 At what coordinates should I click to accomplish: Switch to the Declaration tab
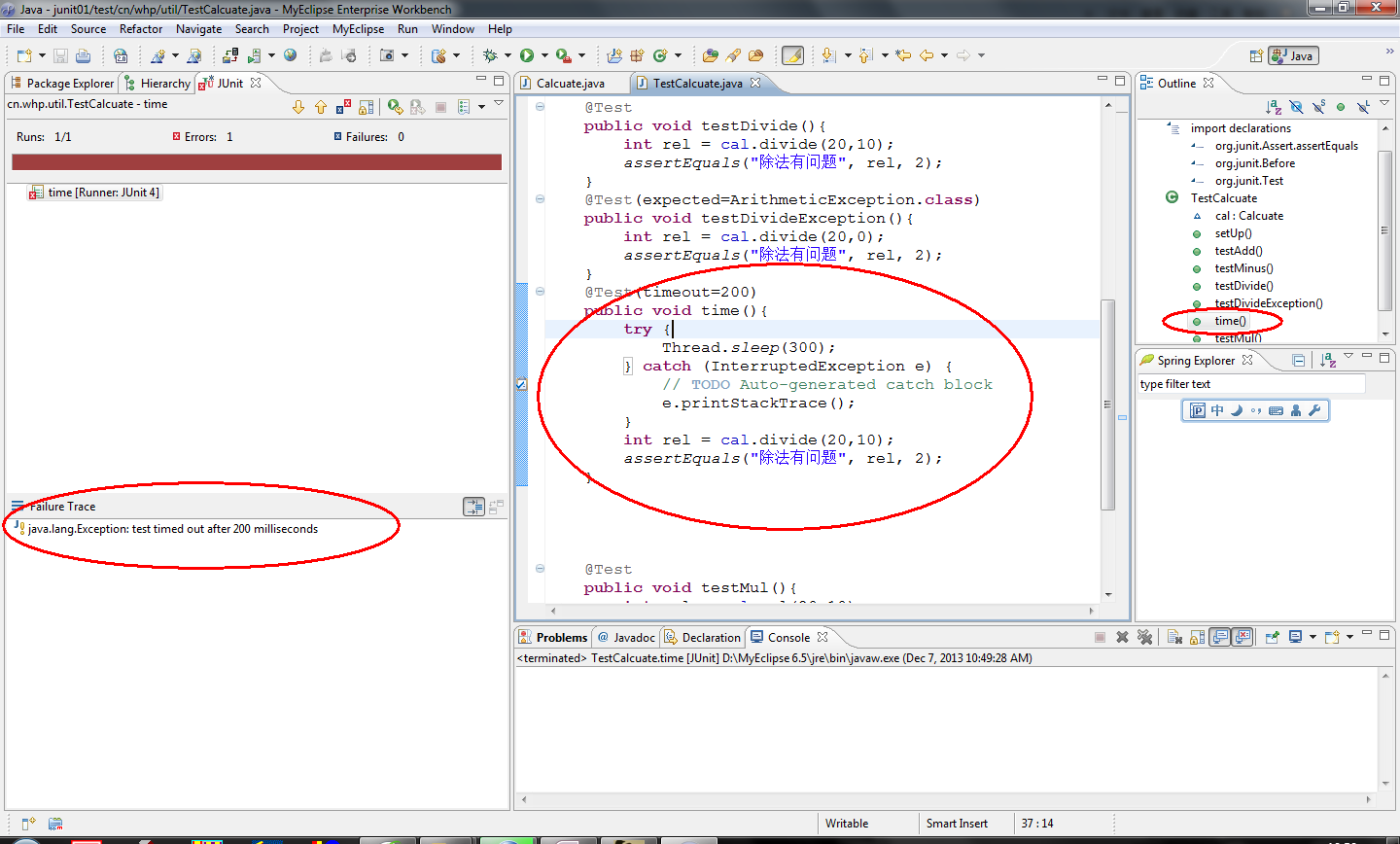(x=702, y=638)
